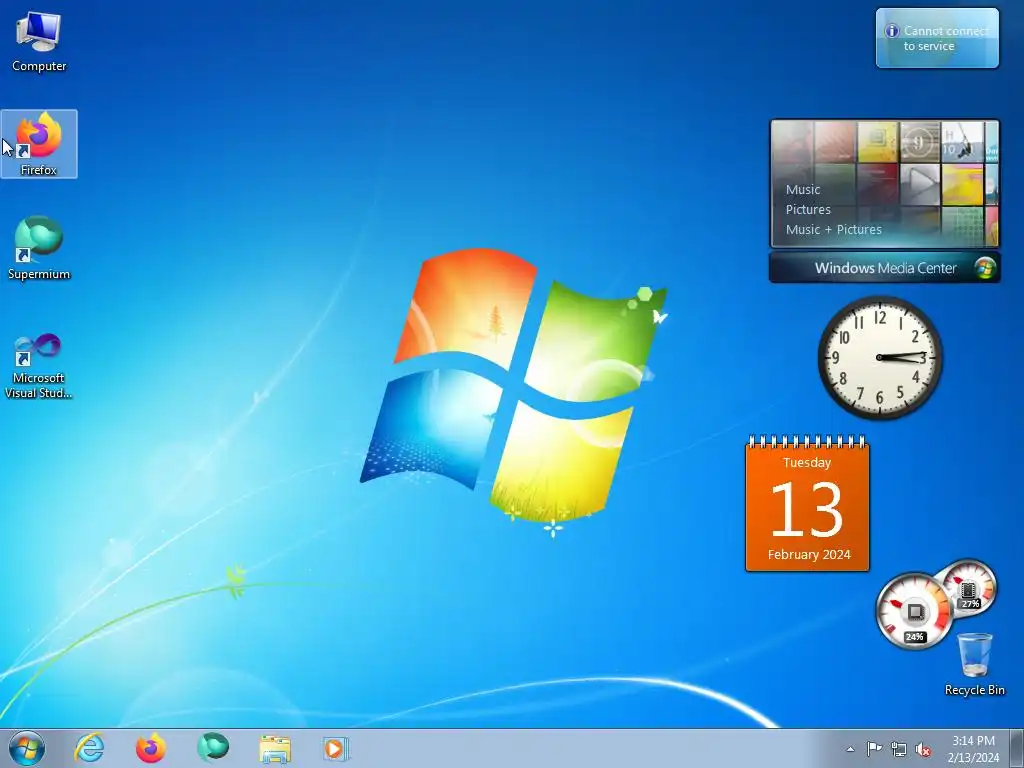Launch Supermium from the taskbar

pos(213,748)
